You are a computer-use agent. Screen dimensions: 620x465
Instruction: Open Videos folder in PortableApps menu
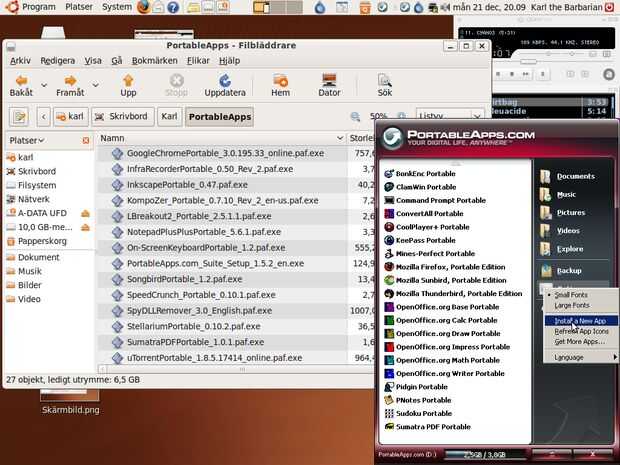click(560, 231)
